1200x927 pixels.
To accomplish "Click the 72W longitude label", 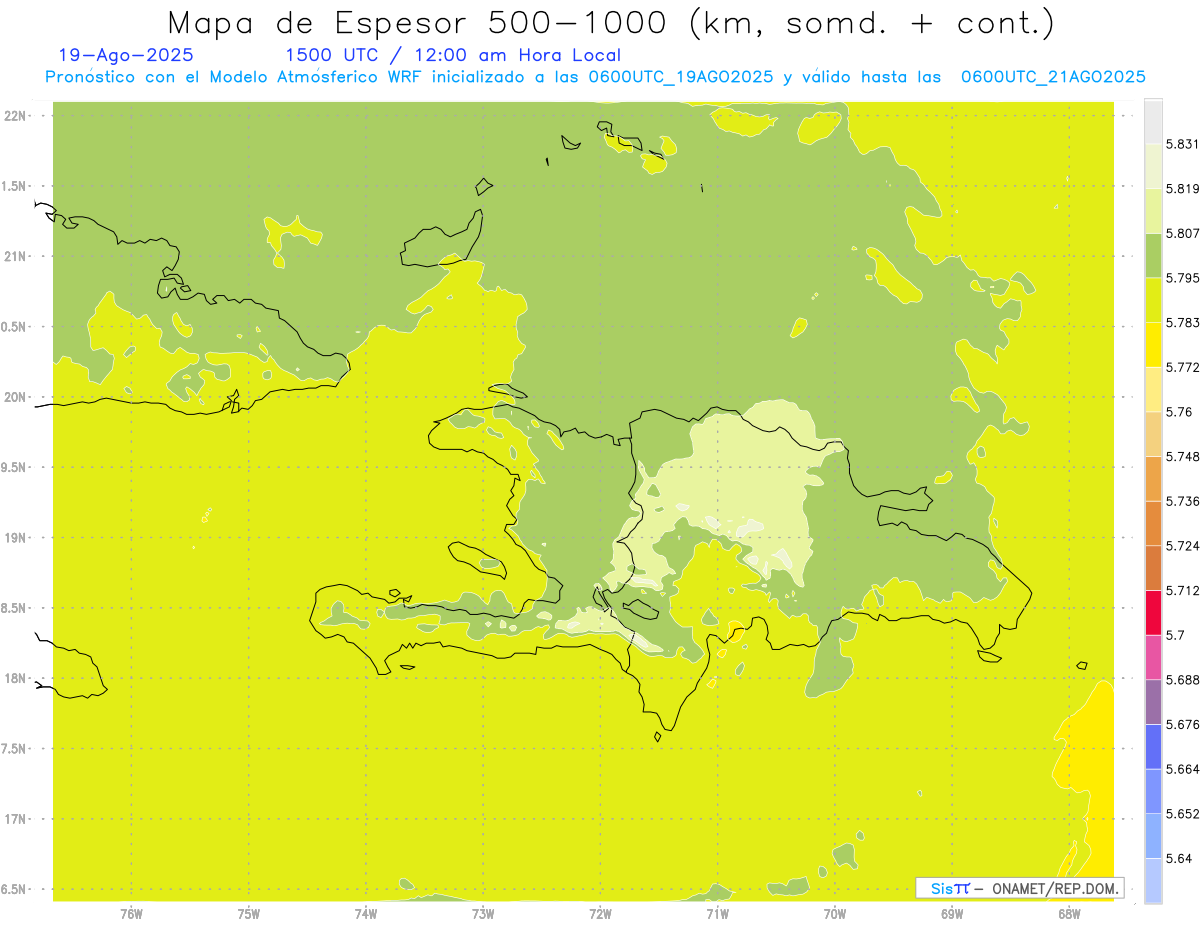I will [600, 913].
